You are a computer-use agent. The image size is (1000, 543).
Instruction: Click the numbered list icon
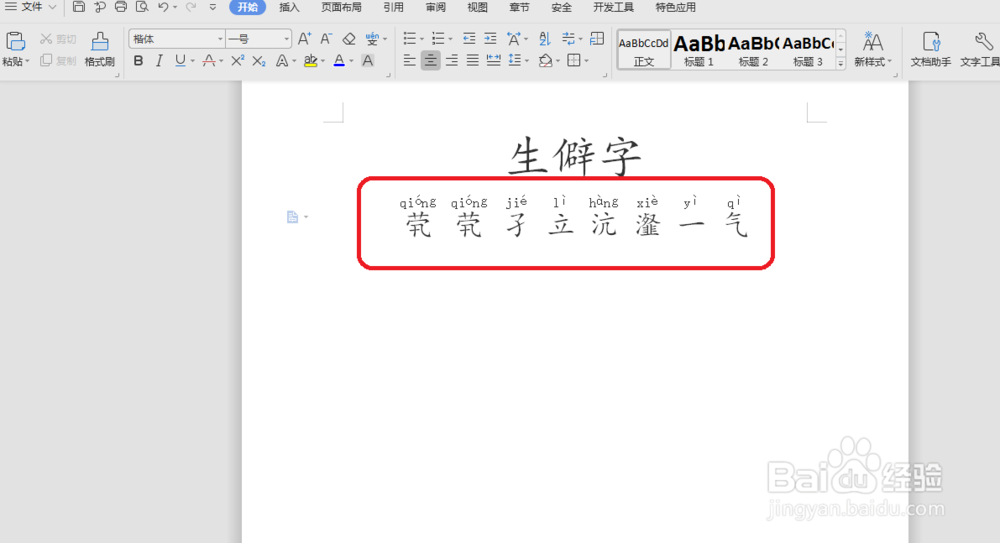[438, 39]
